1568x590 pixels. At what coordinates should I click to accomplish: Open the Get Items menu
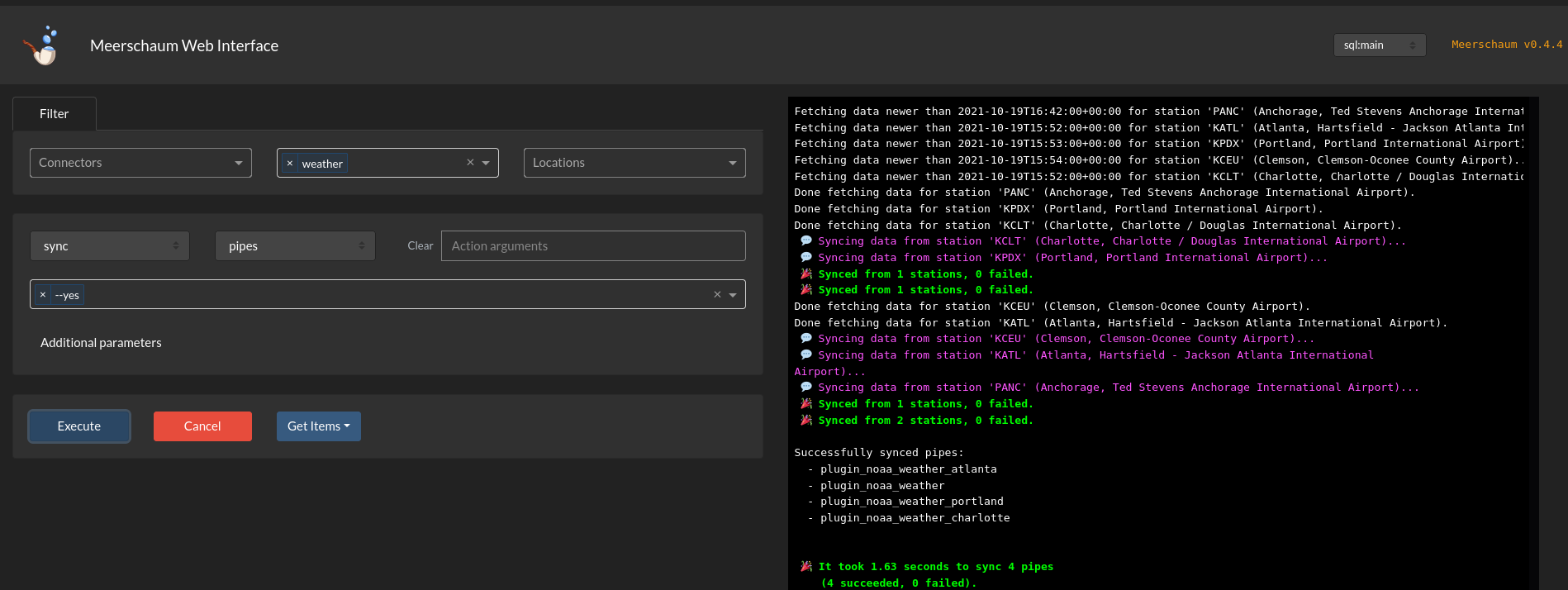[x=318, y=426]
